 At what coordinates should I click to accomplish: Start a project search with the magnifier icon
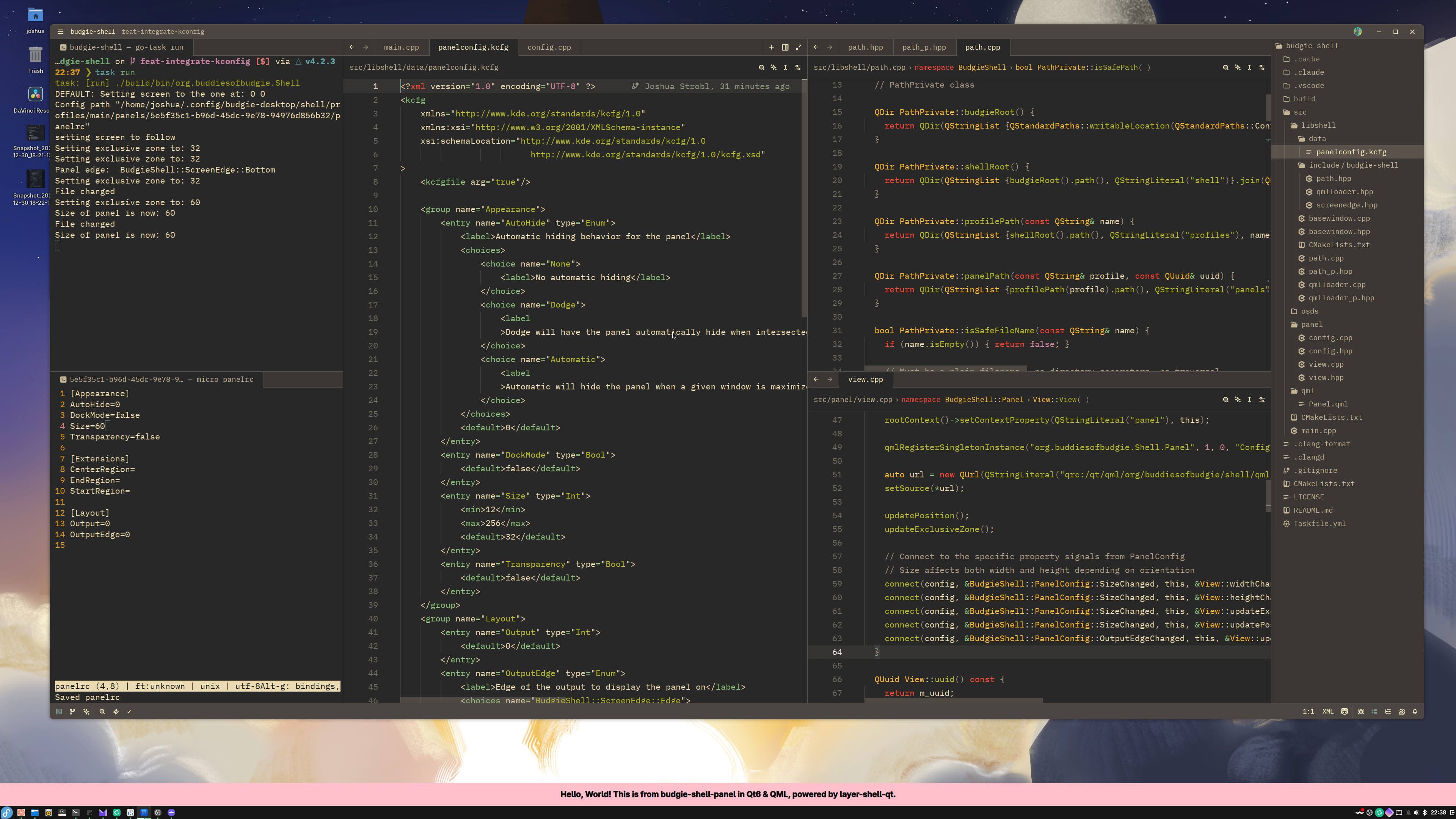(102, 712)
